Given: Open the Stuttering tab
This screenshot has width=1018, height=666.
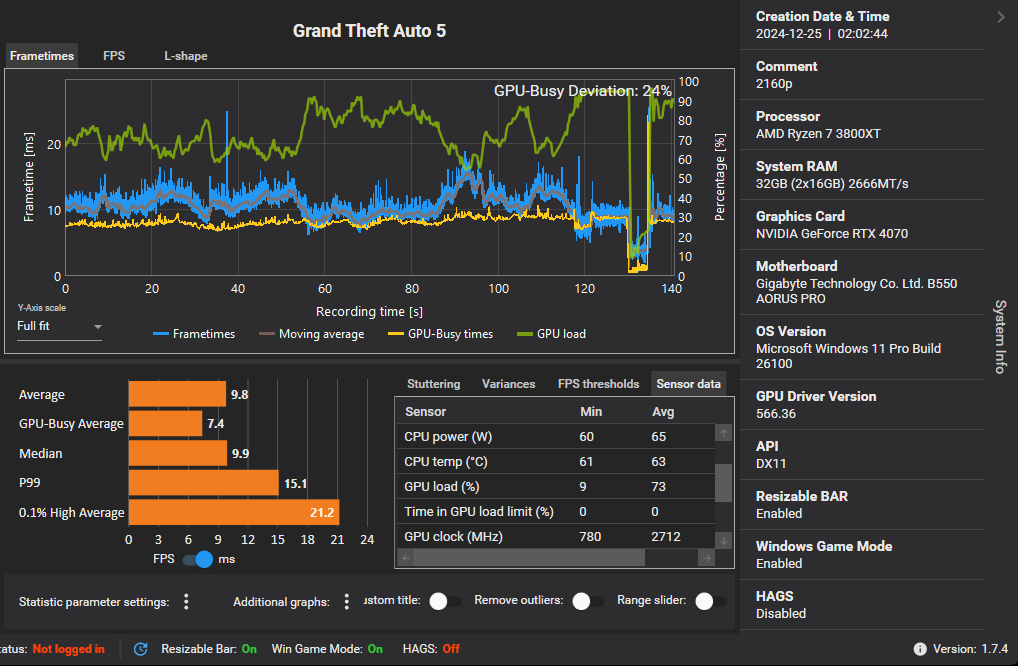Looking at the screenshot, I should 434,384.
